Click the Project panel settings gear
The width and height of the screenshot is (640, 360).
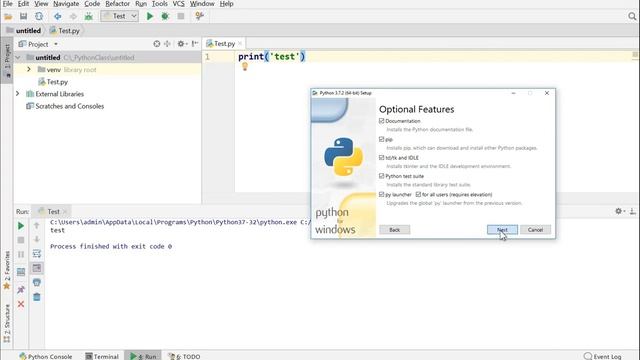tap(181, 44)
